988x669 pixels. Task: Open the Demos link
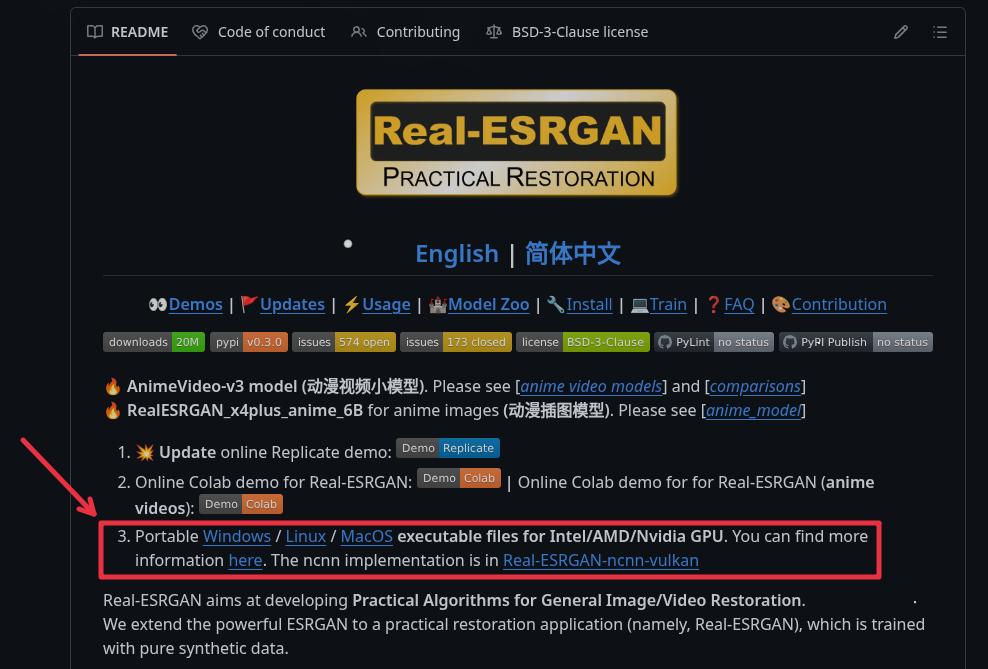195,305
